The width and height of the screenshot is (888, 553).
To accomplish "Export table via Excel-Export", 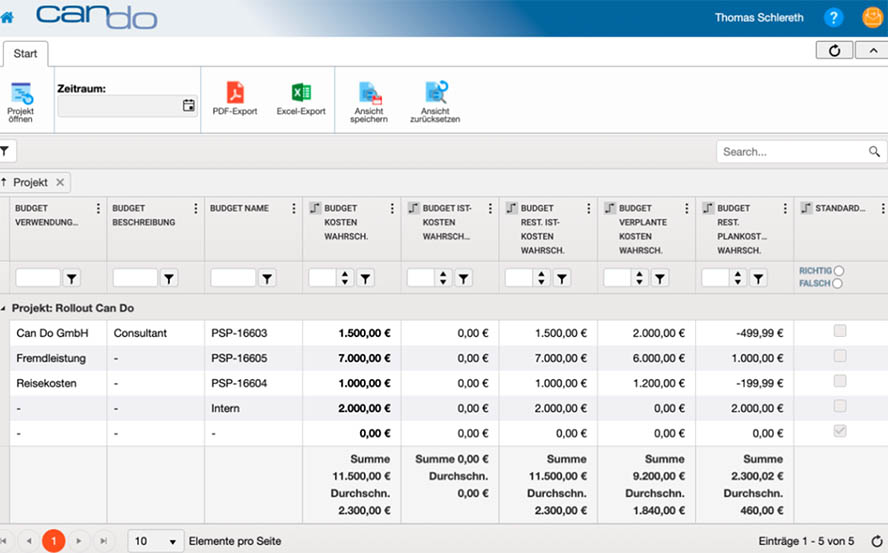I will point(301,99).
